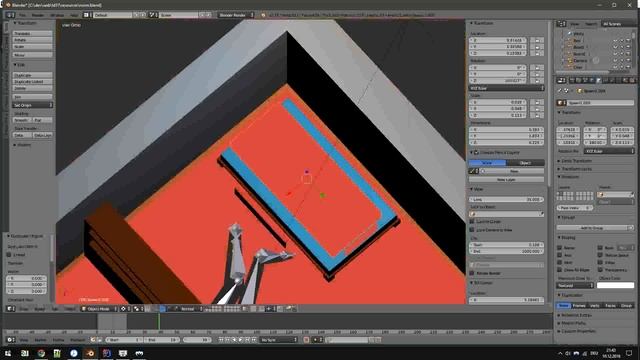This screenshot has width=640, height=360.
Task: Open the XYZ Euler rotation mode dropdown
Action: click(506, 88)
